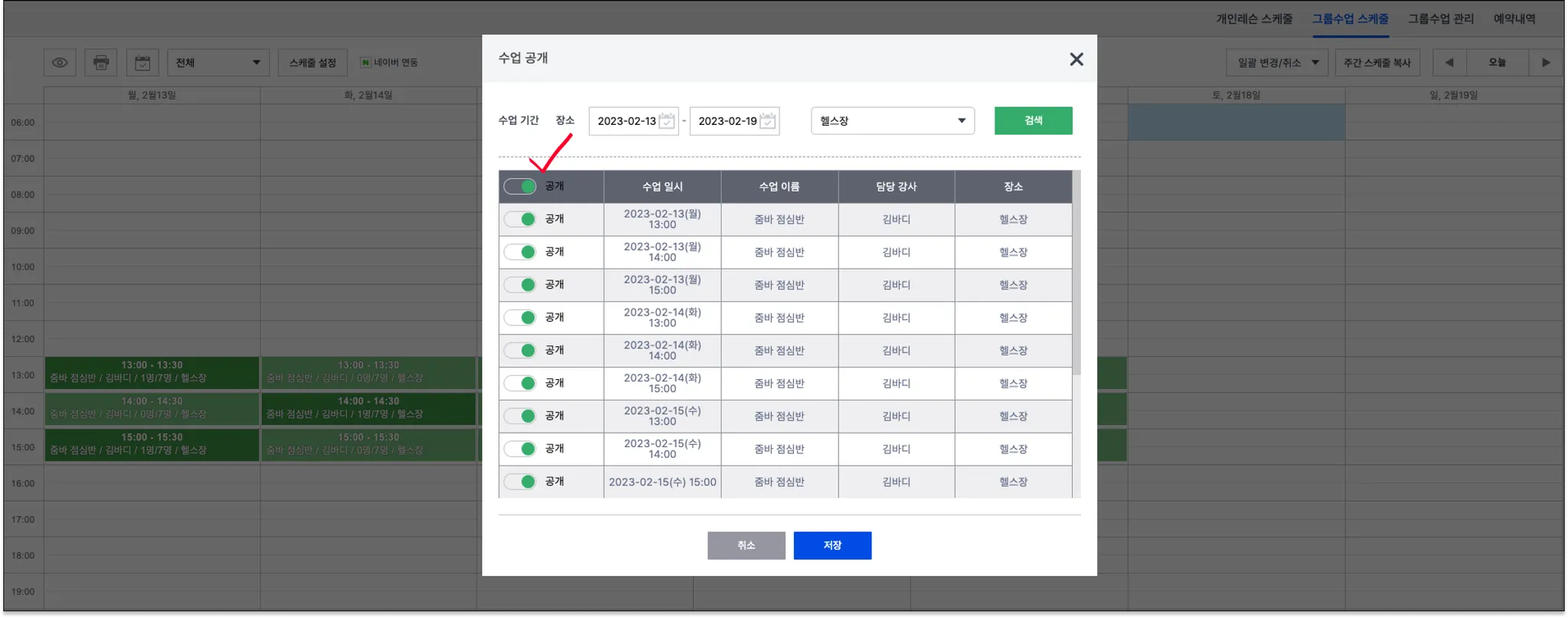Click the 네이버 연동 button

tap(390, 63)
